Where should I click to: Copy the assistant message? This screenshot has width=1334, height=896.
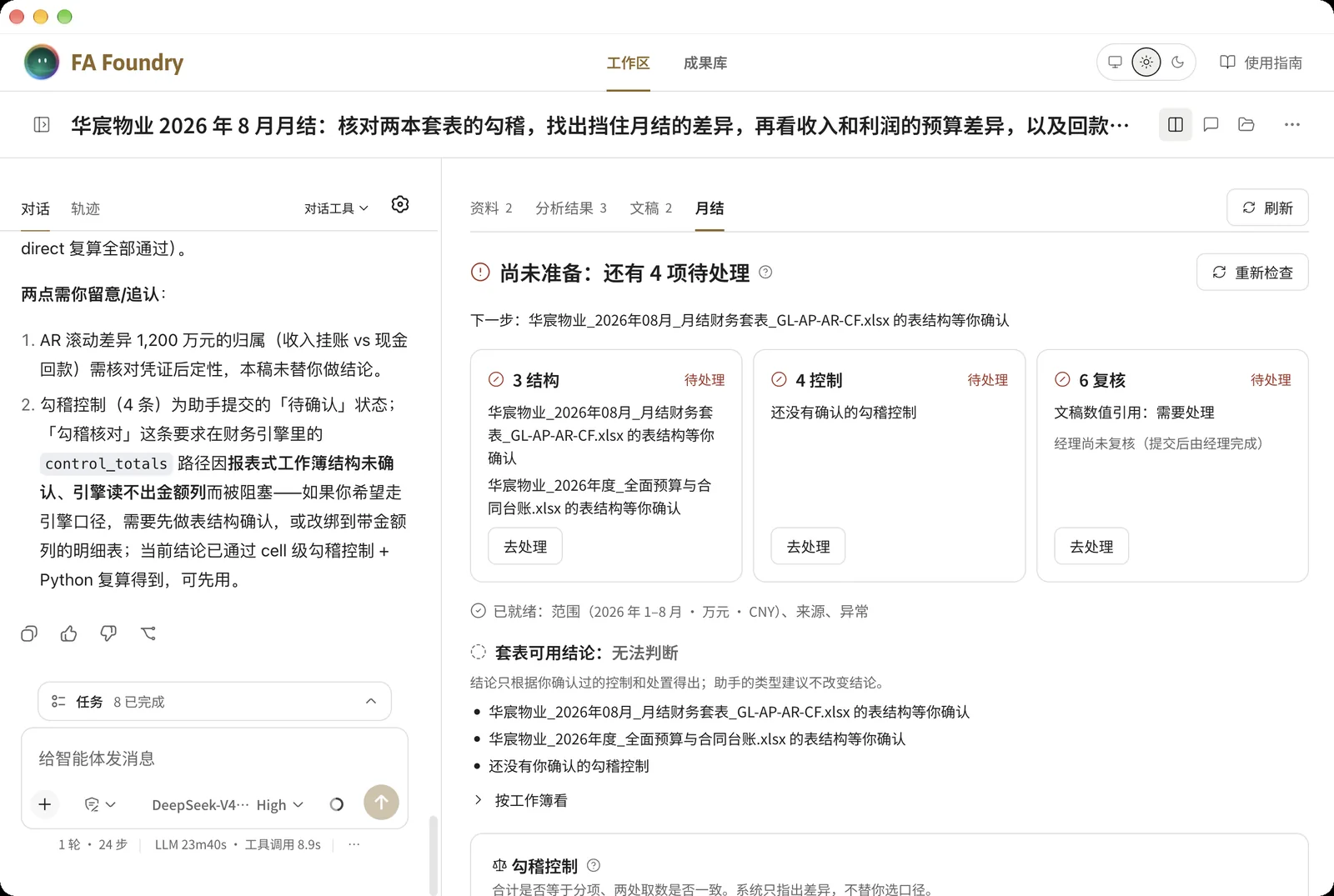29,633
